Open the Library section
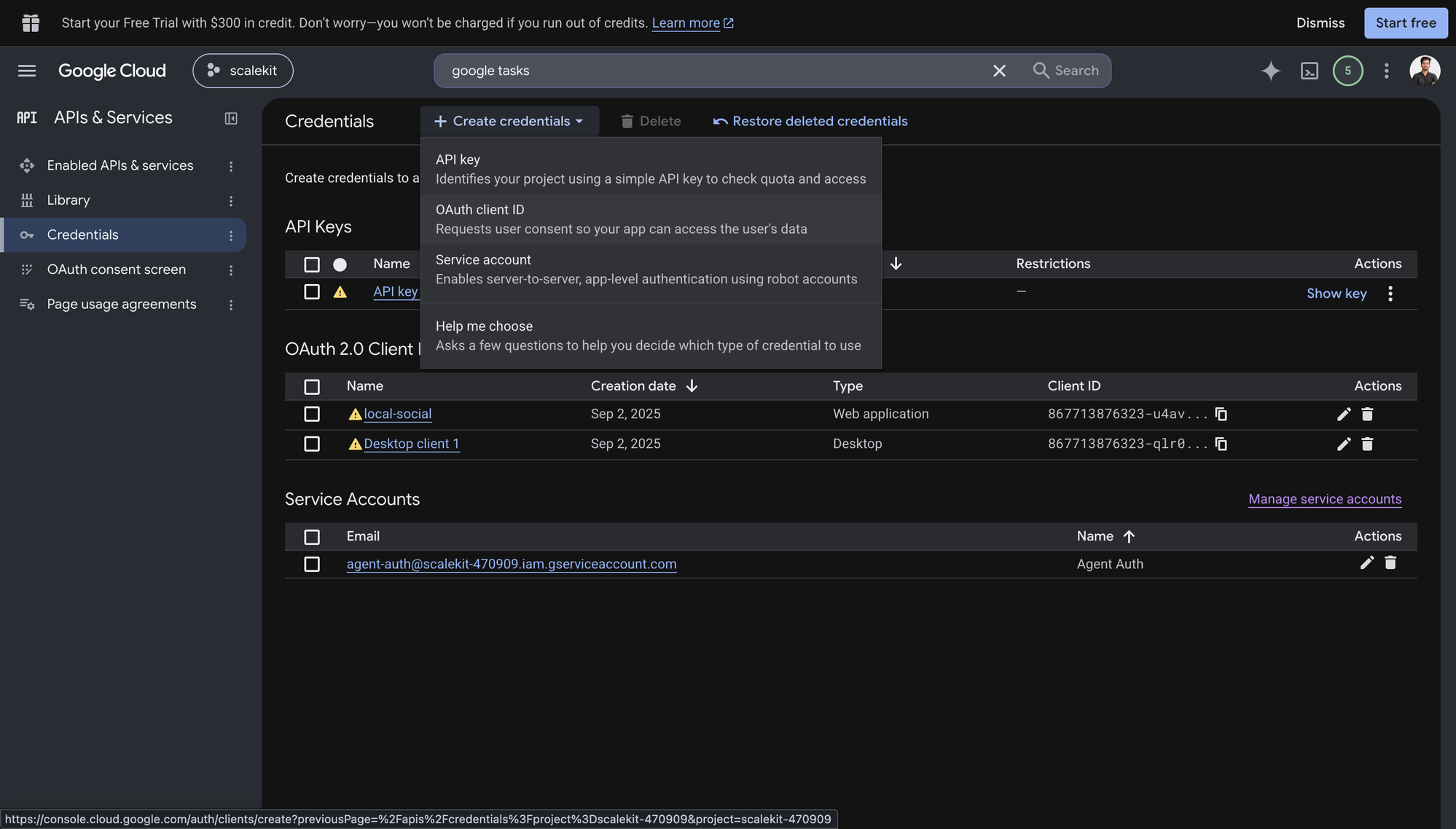This screenshot has height=829, width=1456. pos(69,200)
